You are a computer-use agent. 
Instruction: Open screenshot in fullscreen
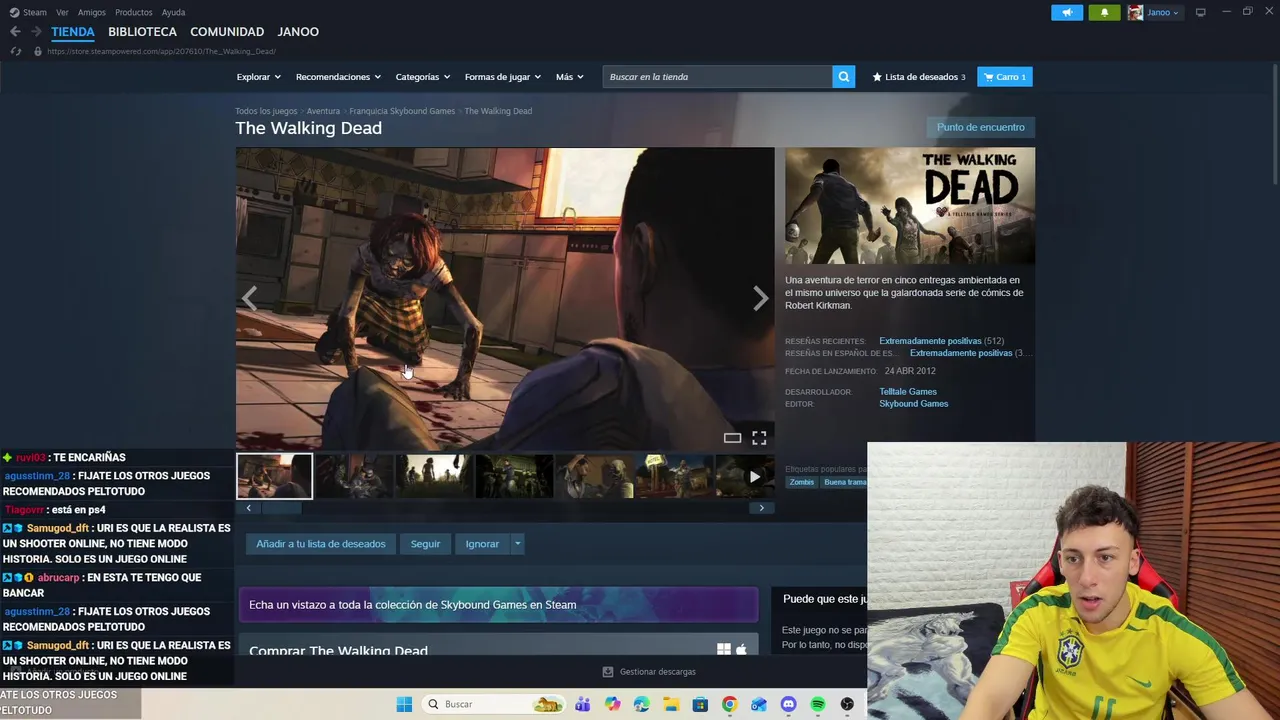759,438
